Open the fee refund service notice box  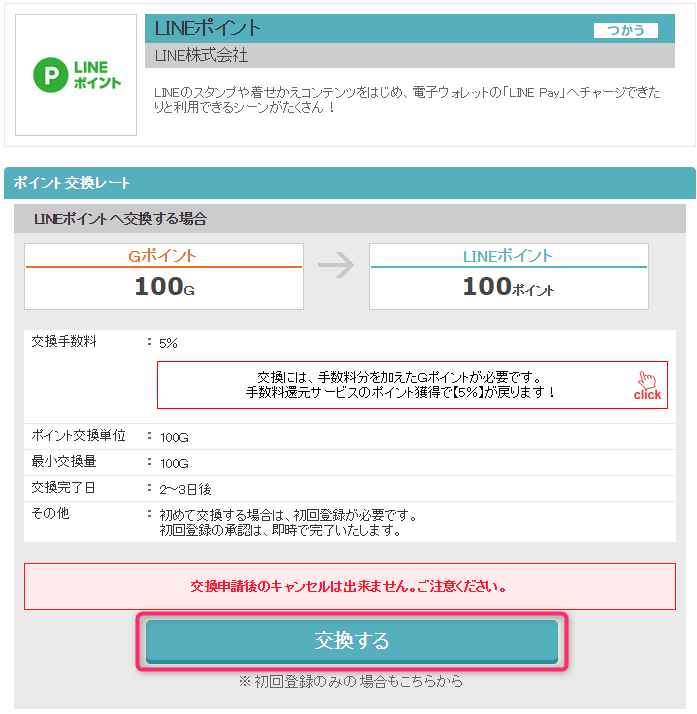[x=412, y=385]
